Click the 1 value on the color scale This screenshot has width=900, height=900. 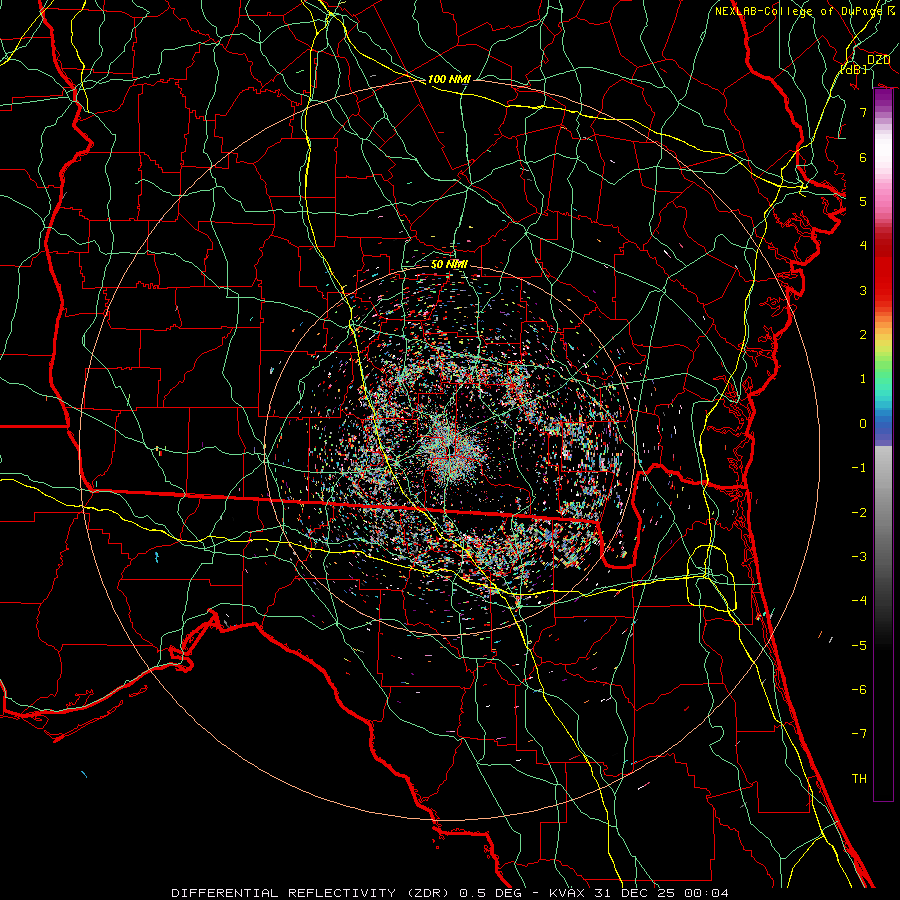click(x=863, y=379)
